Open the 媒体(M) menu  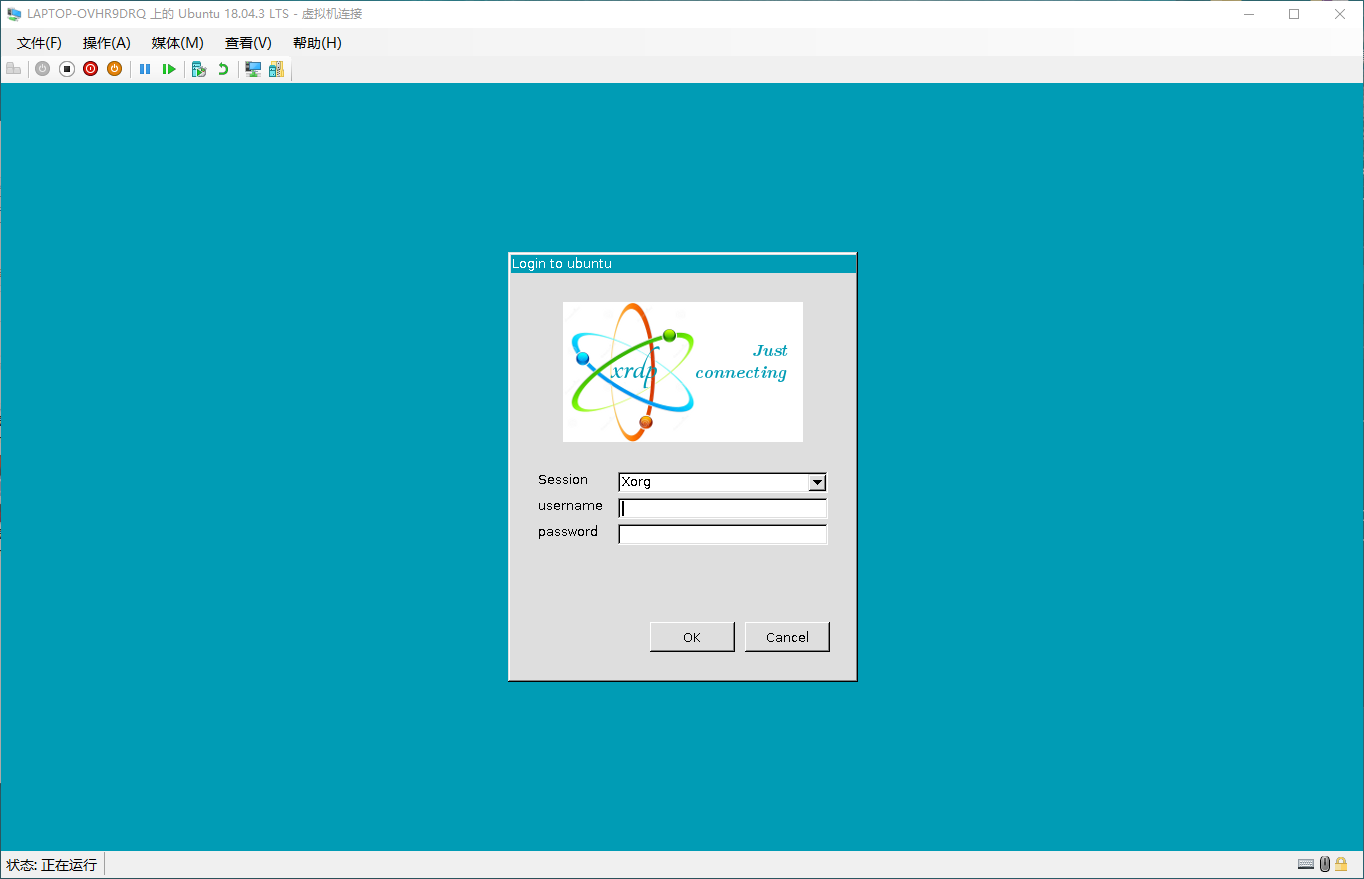177,43
